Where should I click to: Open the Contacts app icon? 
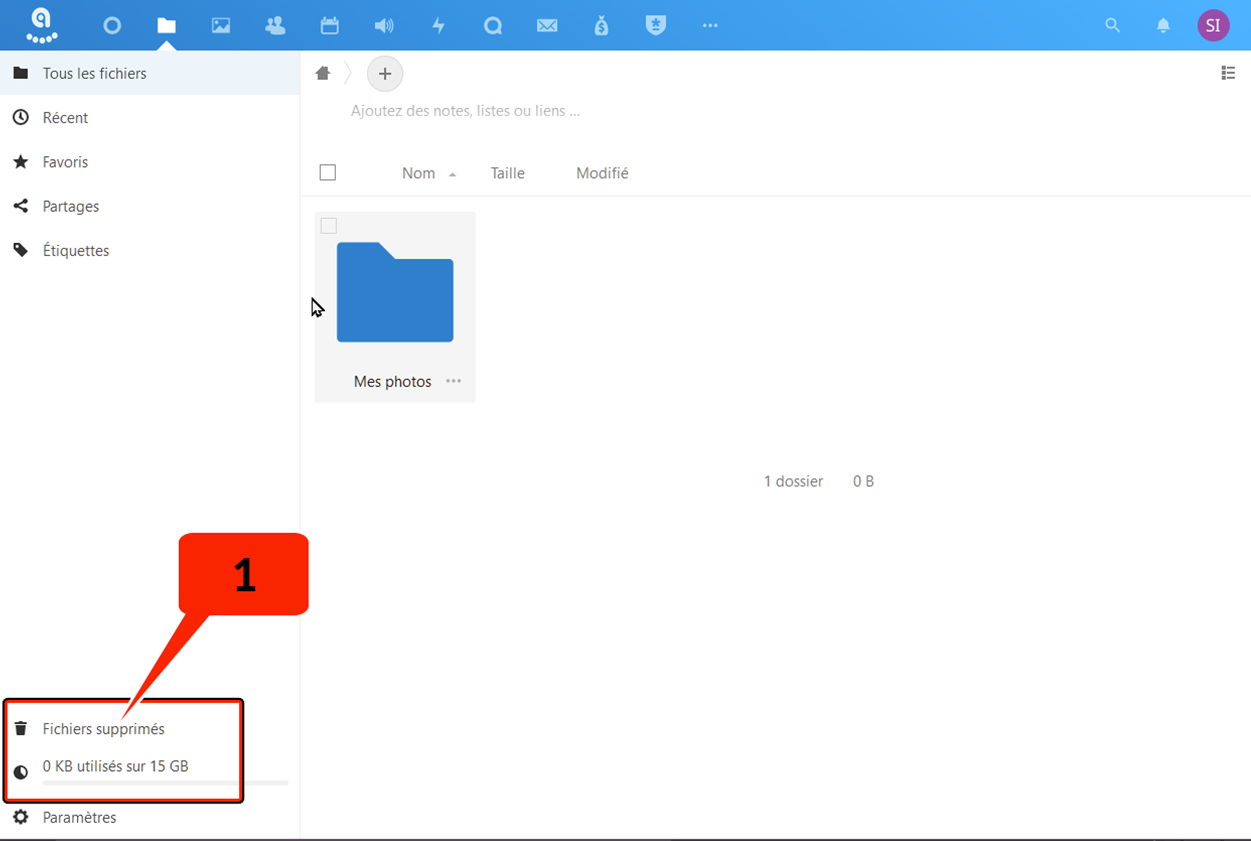[x=275, y=26]
